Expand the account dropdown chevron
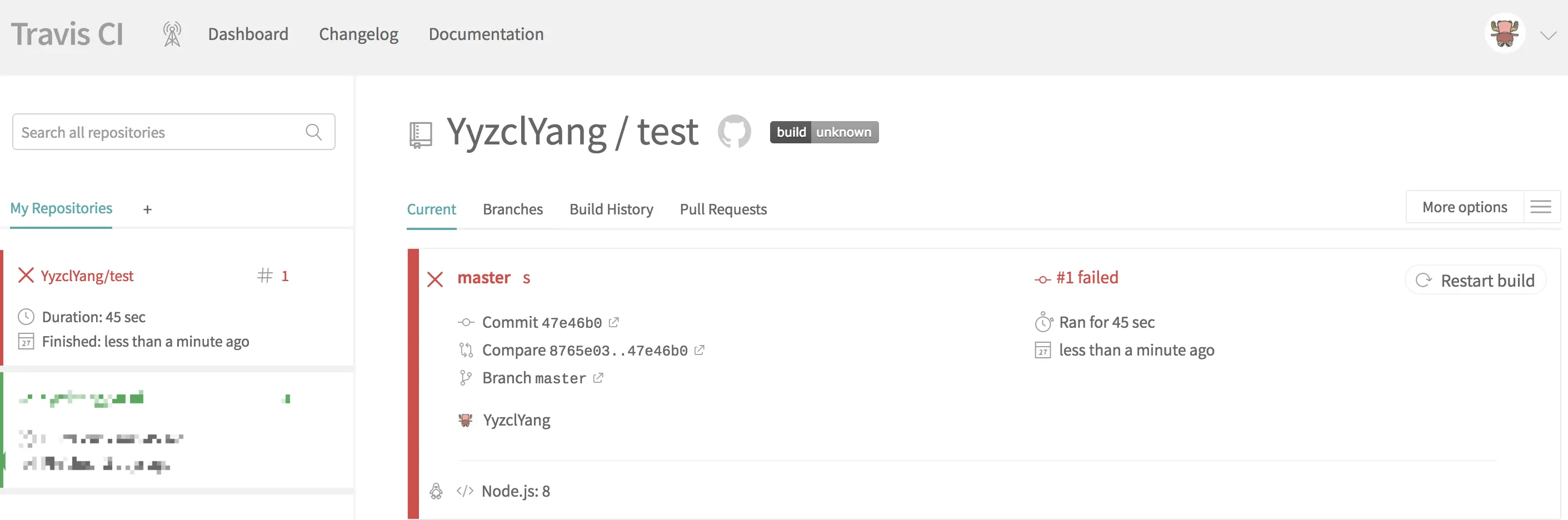The height and width of the screenshot is (520, 1568). [1548, 36]
